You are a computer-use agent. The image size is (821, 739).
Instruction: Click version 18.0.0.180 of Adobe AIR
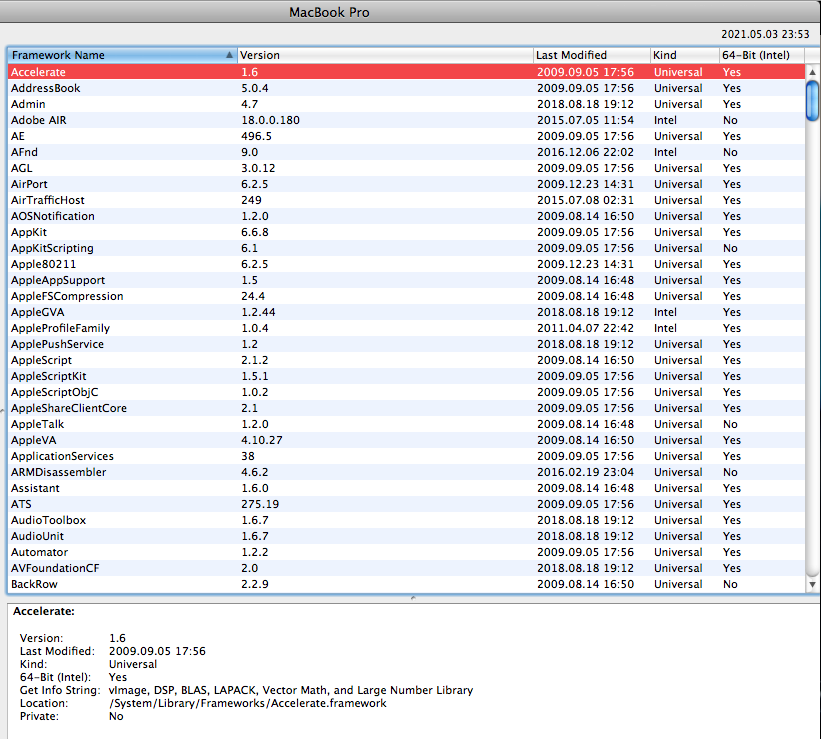[270, 120]
